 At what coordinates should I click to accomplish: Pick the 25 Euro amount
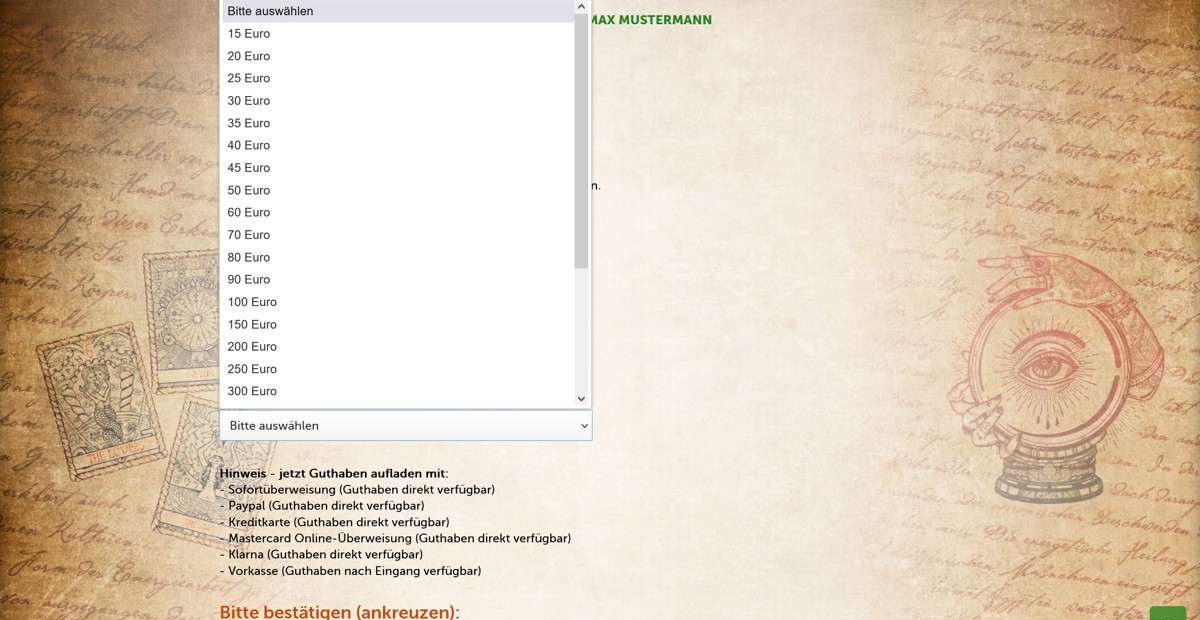point(249,78)
